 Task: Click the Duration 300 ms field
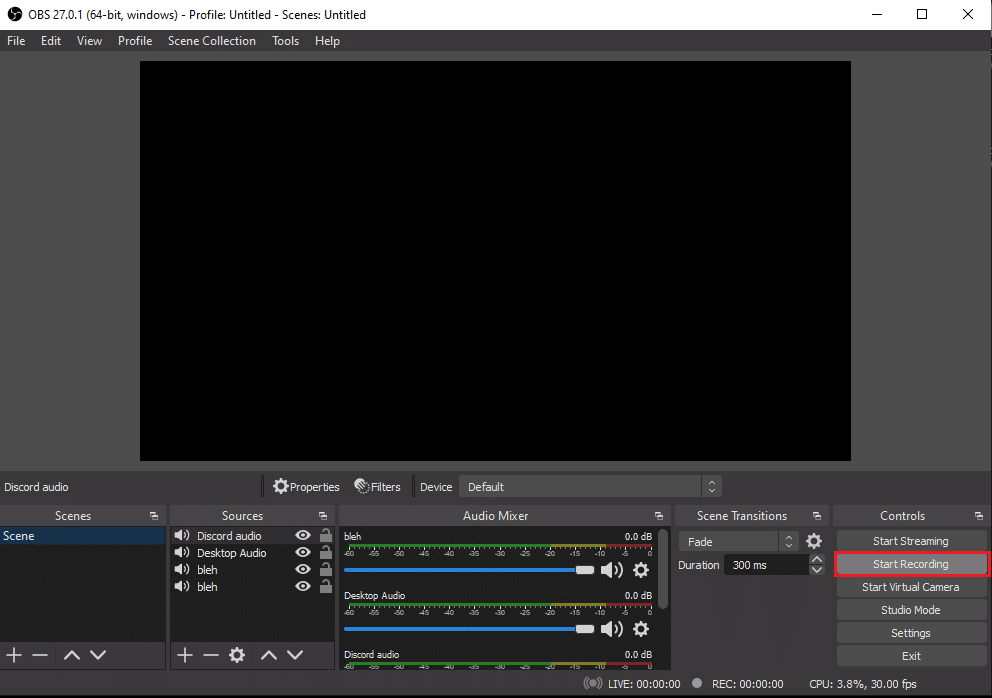click(x=766, y=565)
